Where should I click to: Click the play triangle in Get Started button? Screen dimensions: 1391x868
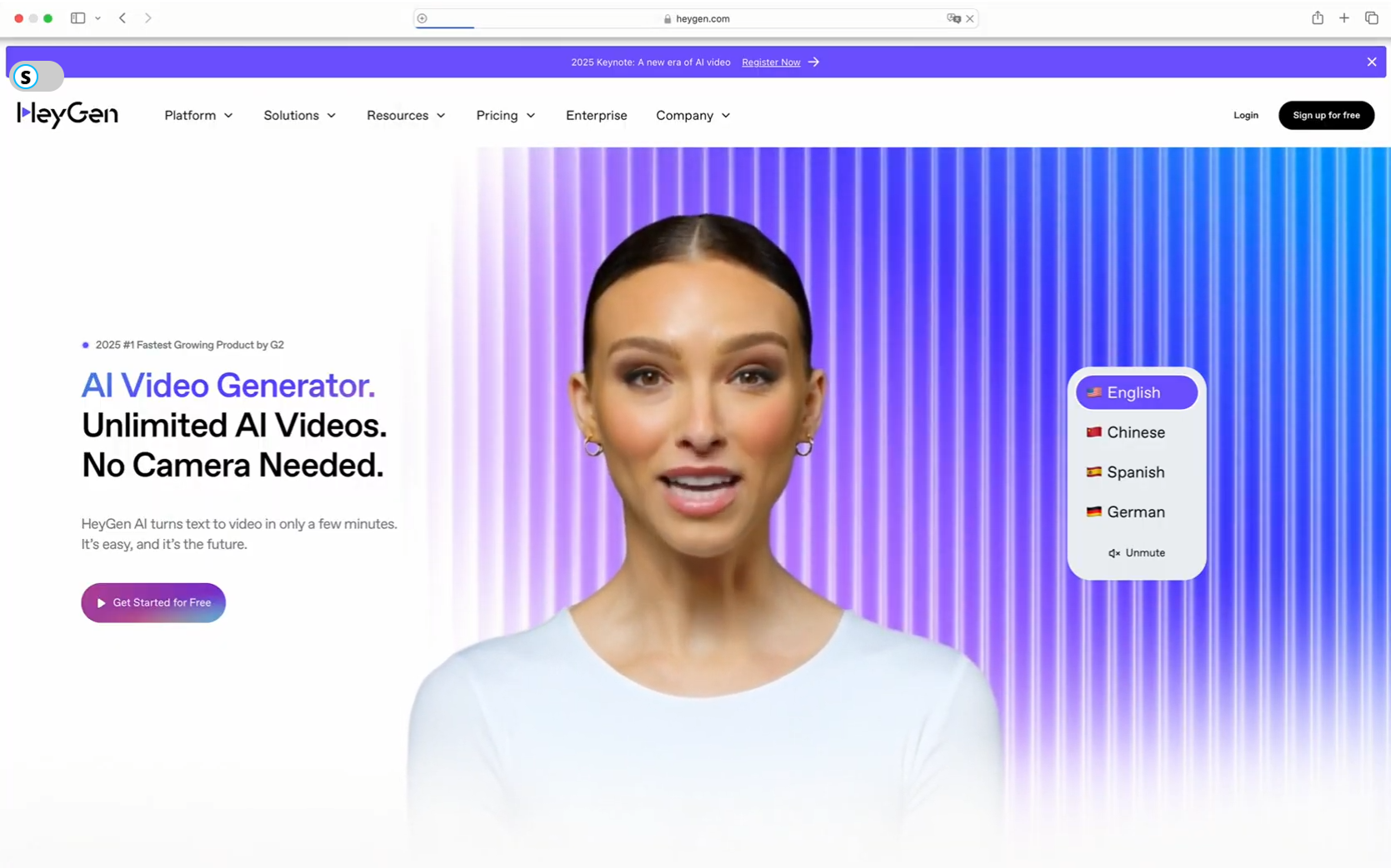pyautogui.click(x=101, y=603)
